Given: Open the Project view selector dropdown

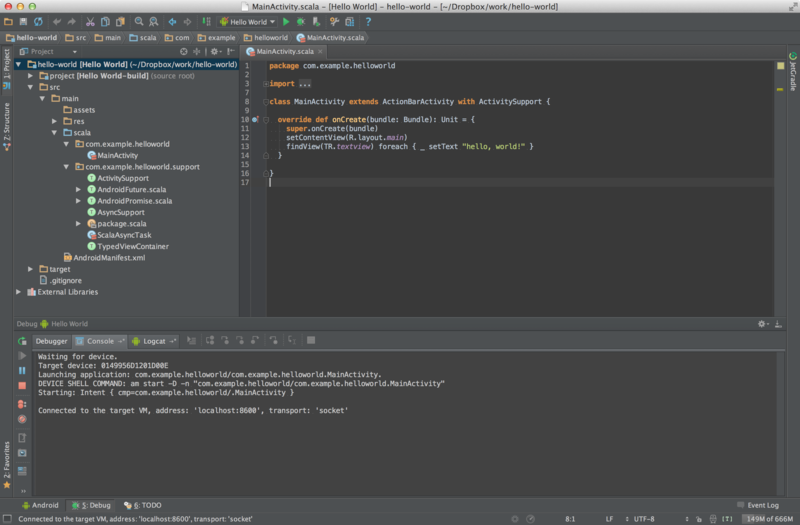Looking at the screenshot, I should click(48, 52).
